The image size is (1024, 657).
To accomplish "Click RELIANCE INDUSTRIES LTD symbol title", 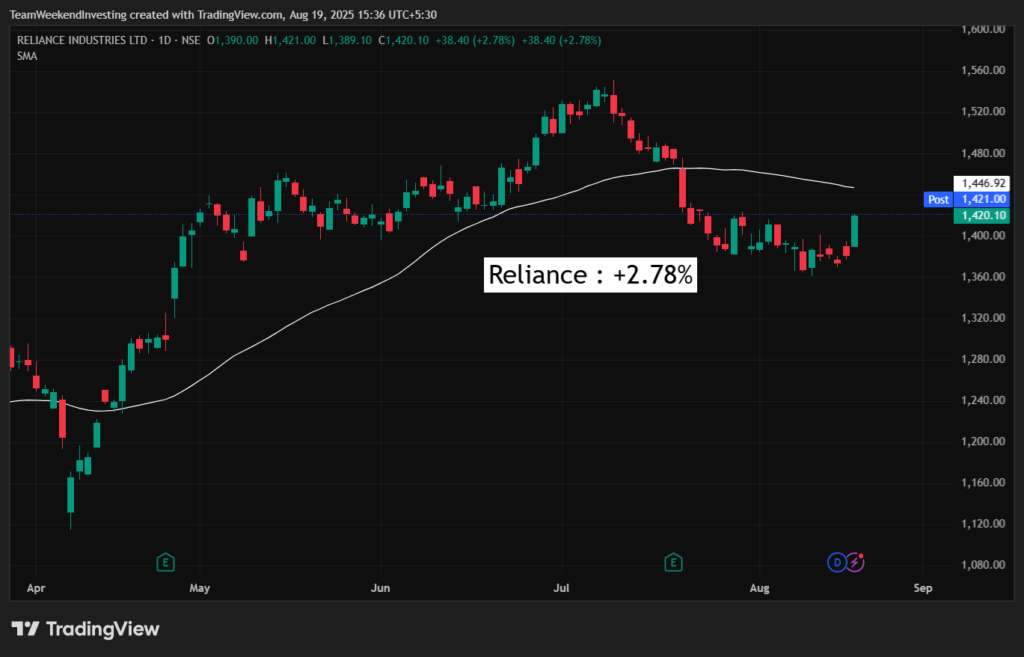I will [82, 40].
